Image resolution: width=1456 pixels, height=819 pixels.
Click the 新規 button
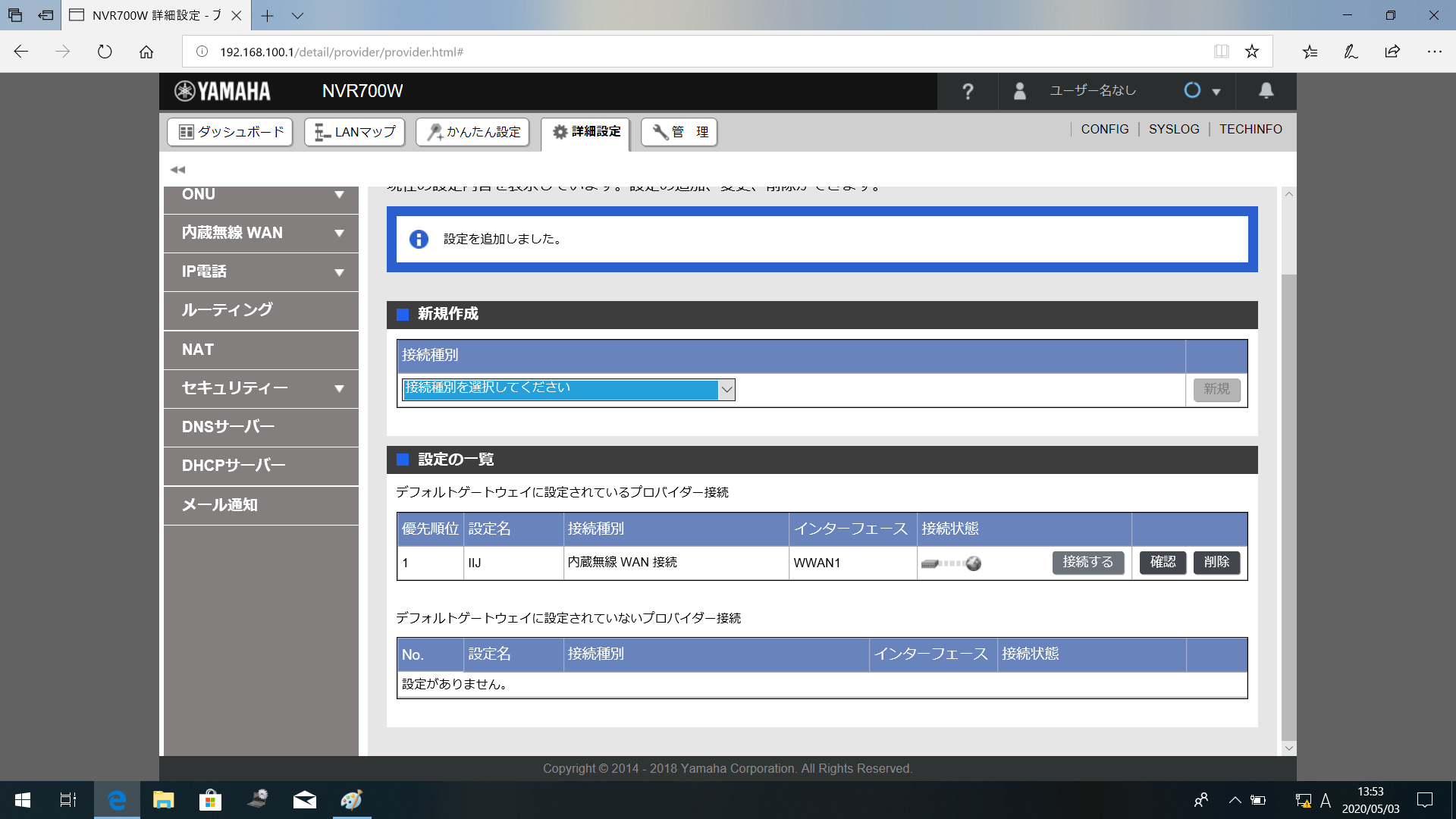click(x=1216, y=389)
